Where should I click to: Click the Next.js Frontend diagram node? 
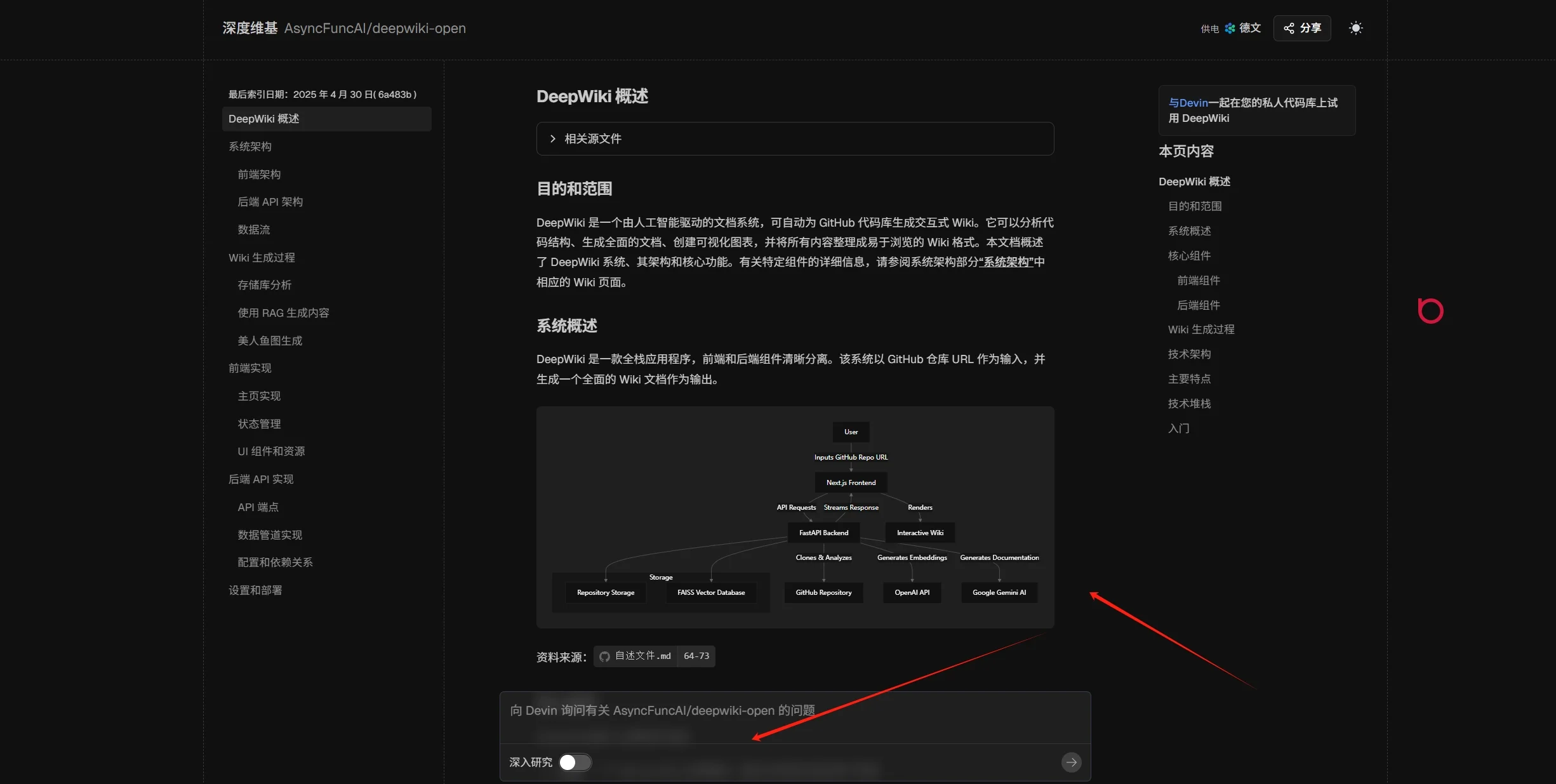point(851,482)
